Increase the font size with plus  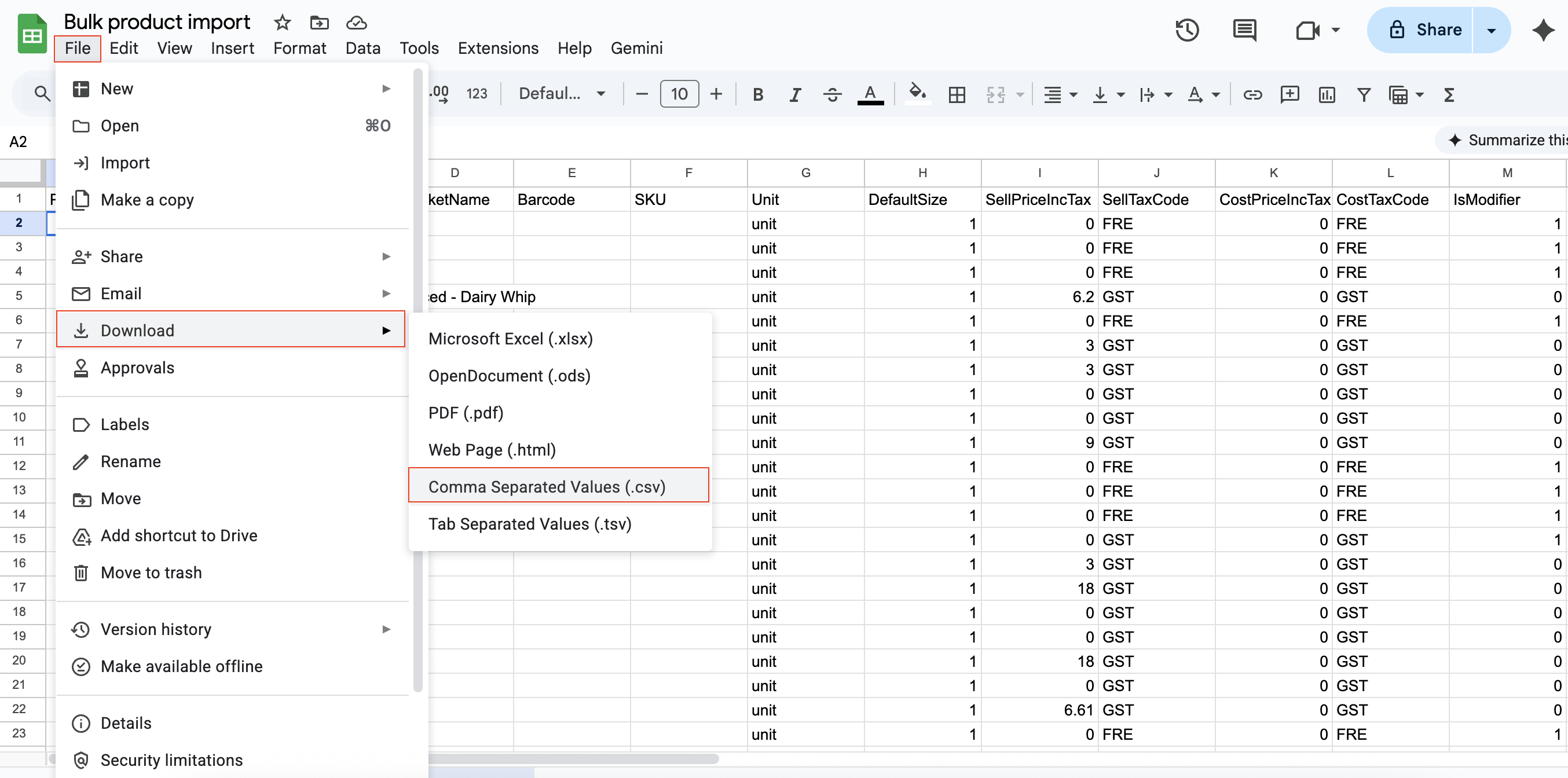pyautogui.click(x=716, y=94)
